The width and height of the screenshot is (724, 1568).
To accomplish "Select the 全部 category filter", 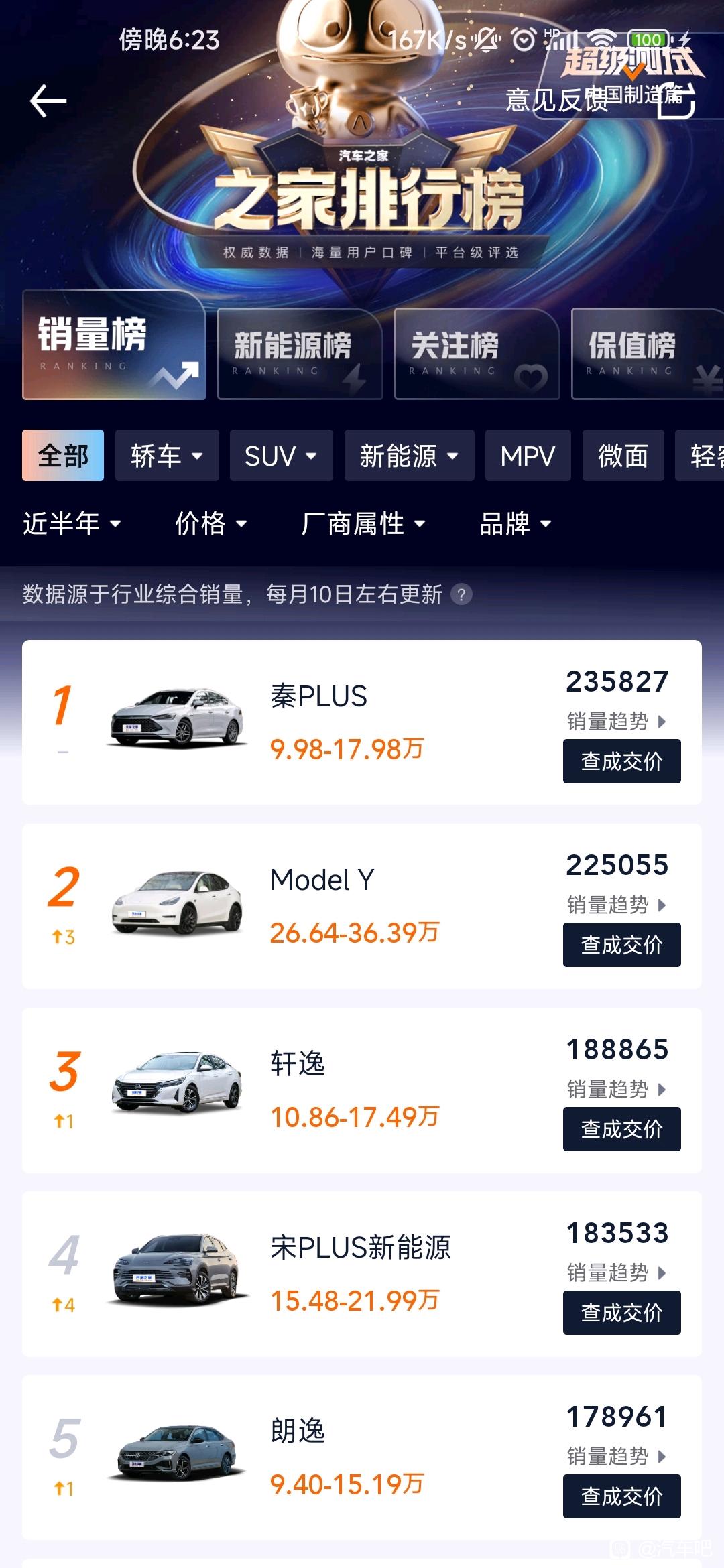I will point(63,456).
